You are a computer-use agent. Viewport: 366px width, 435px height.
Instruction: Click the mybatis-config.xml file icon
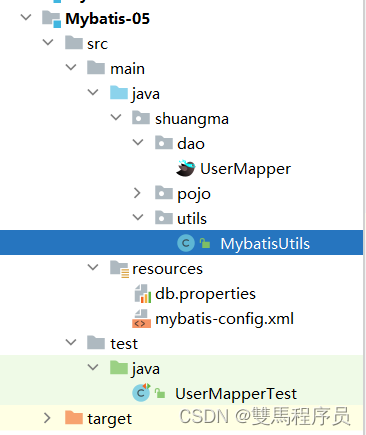(x=141, y=319)
